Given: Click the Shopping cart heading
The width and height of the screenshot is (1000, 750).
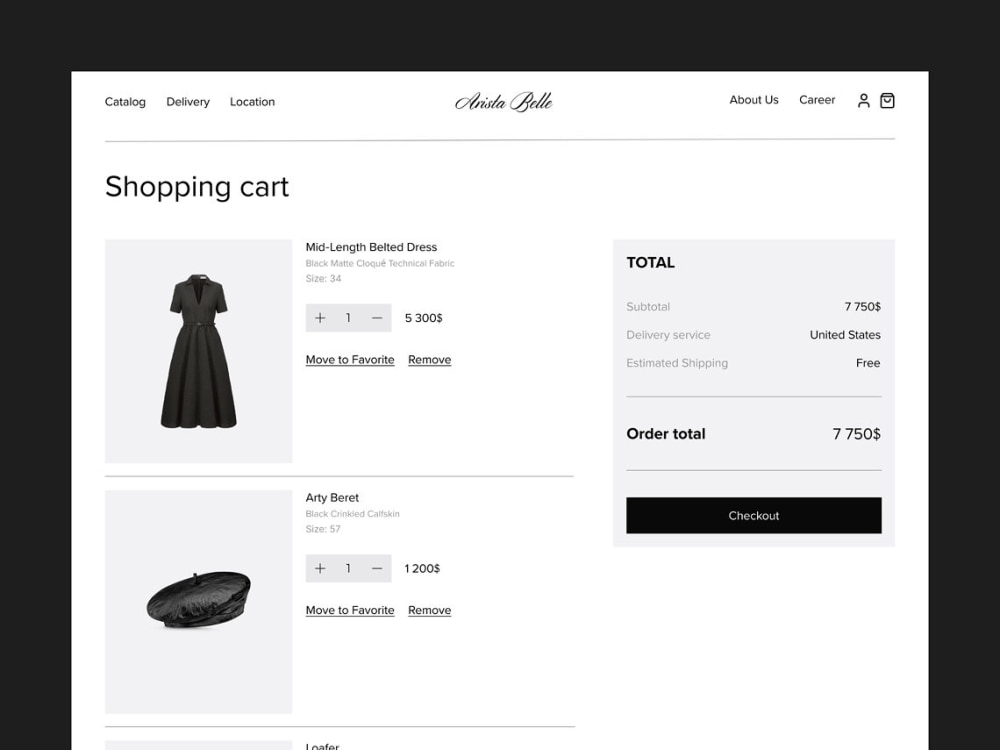Looking at the screenshot, I should 197,187.
